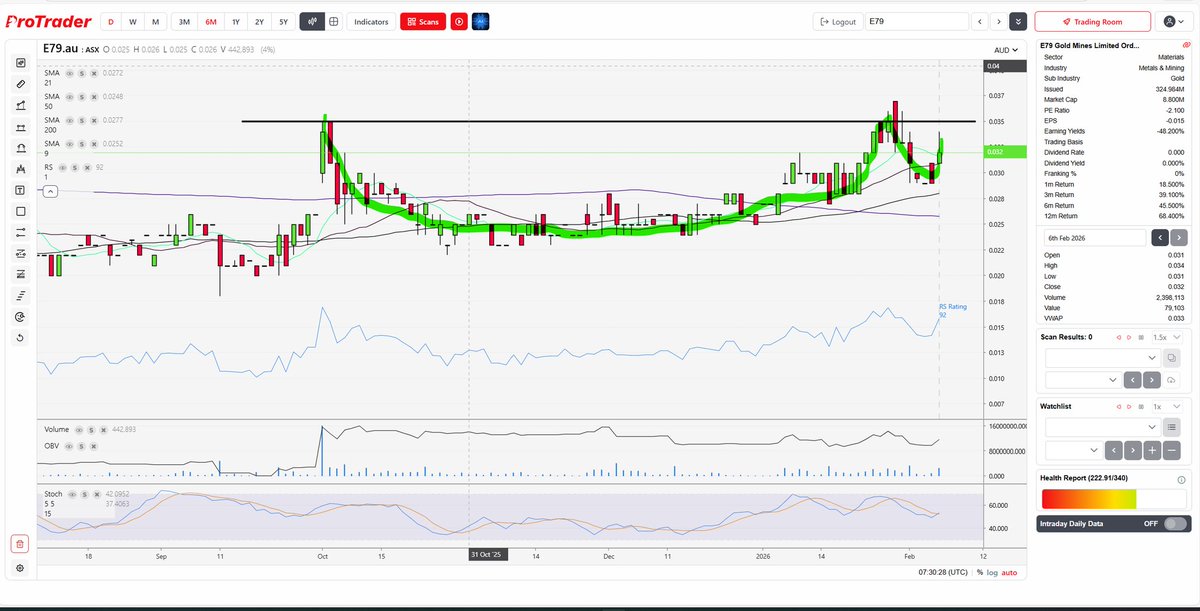Screen dimensions: 1200x611
Task: Click the Health Report gradient bar
Action: coord(1113,497)
